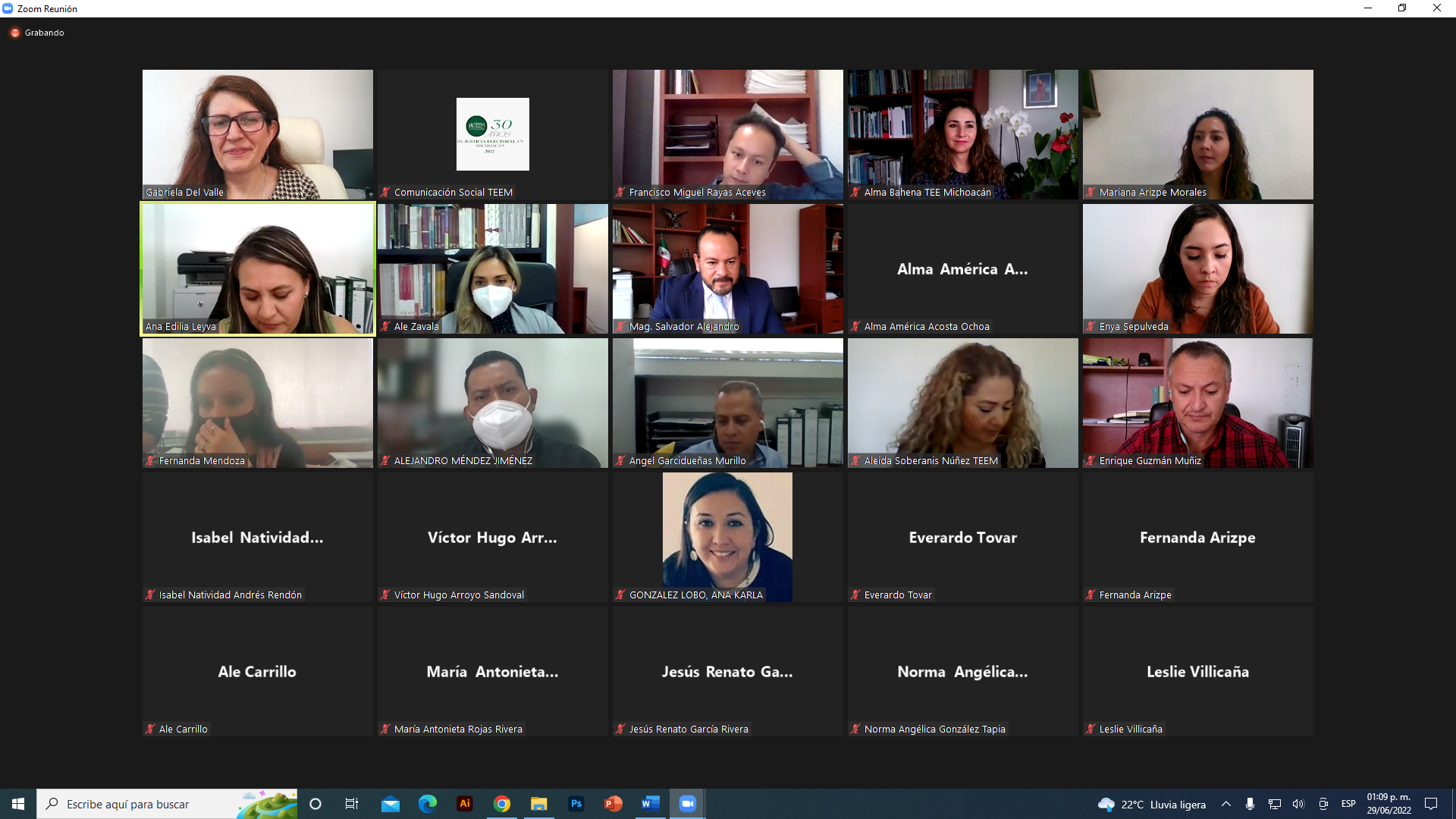The height and width of the screenshot is (819, 1456).
Task: Click the Grabando recording indicator icon
Action: pos(14,33)
